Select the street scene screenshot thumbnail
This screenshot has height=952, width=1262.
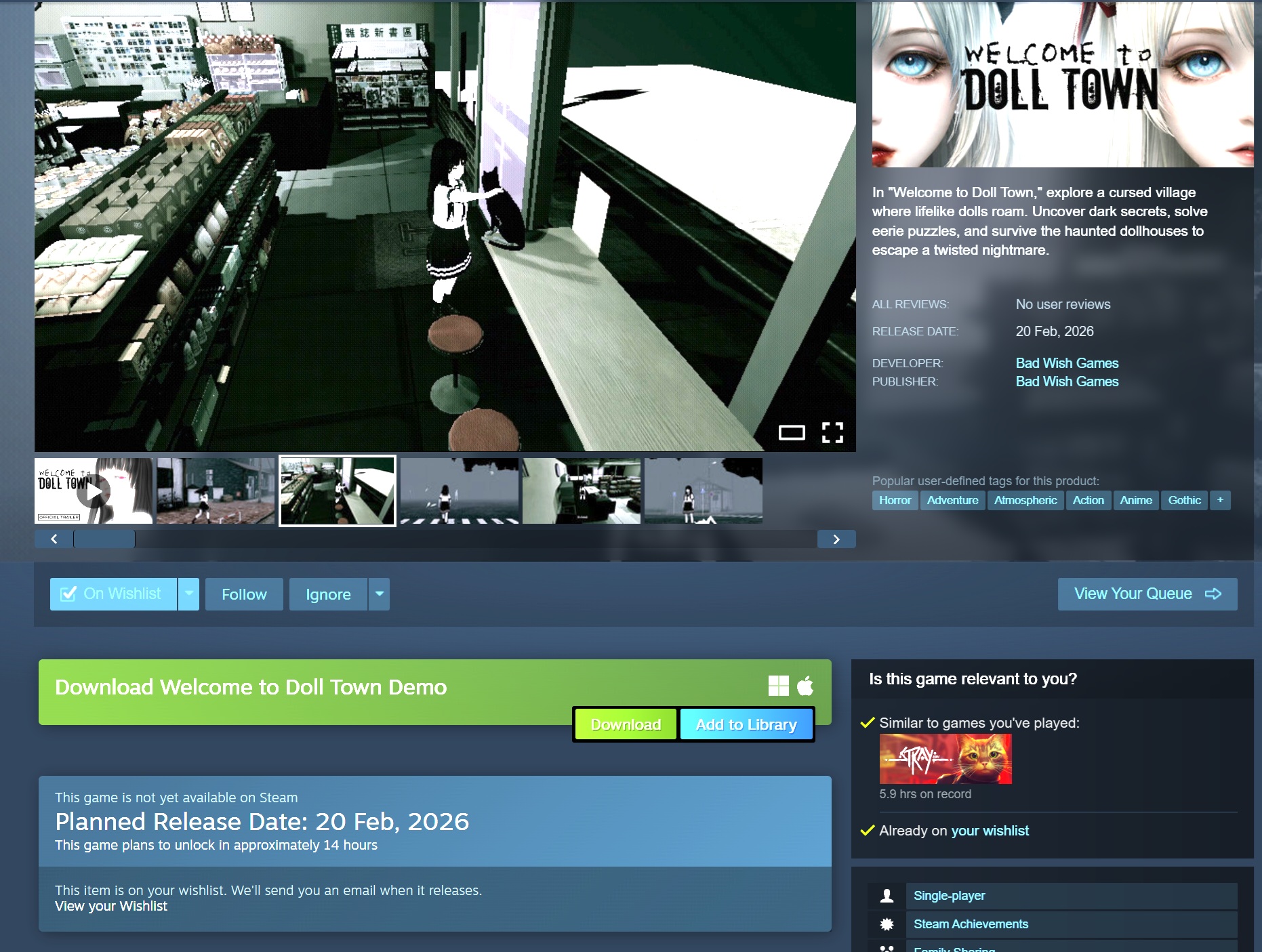pyautogui.click(x=216, y=491)
